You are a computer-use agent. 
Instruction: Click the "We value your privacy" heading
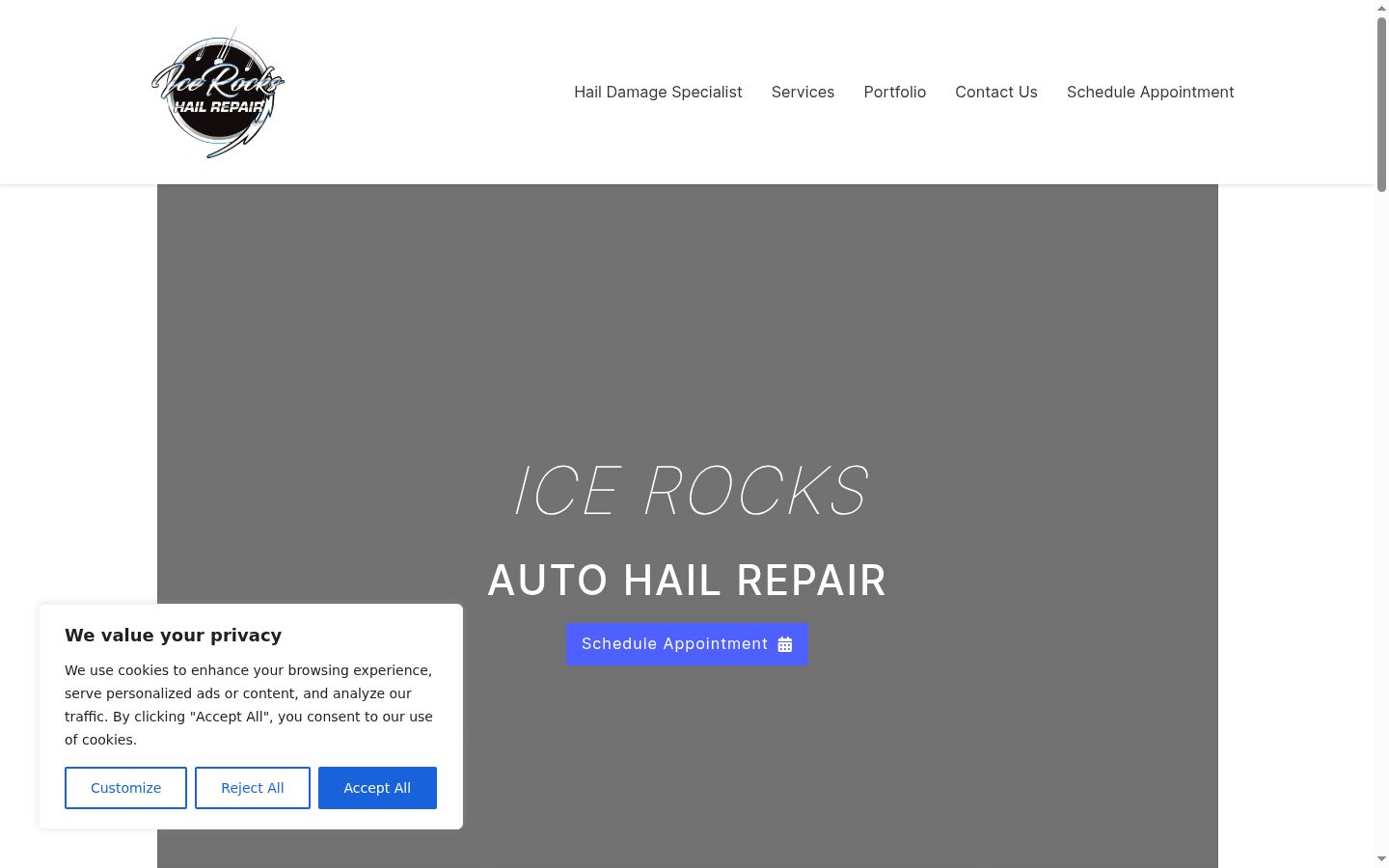[174, 635]
